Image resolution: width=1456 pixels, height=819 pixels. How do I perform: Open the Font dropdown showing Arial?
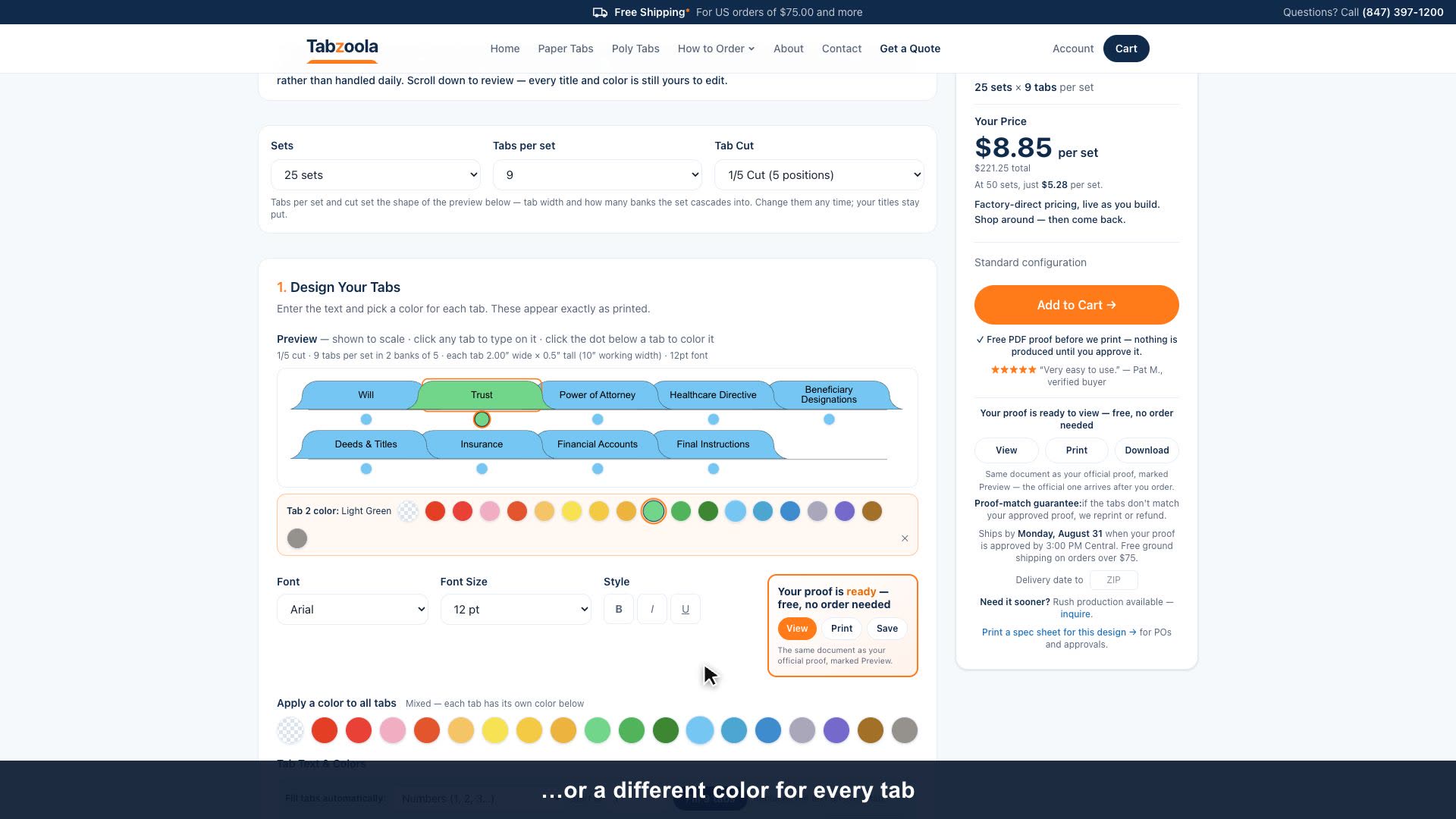coord(353,610)
